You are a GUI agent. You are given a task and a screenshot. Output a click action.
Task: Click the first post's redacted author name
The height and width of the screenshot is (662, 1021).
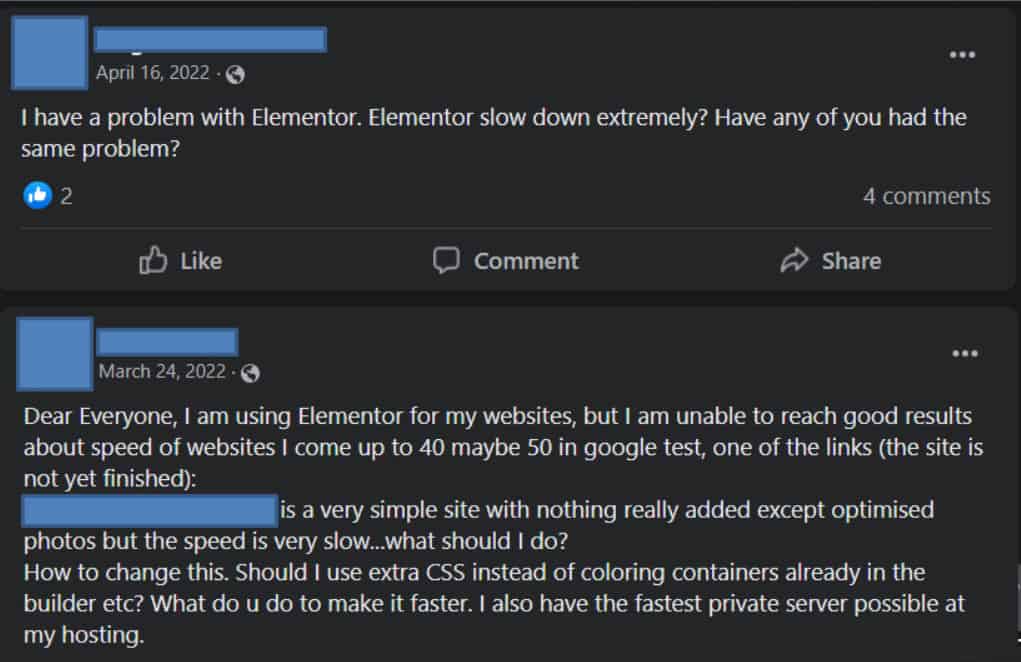(210, 40)
